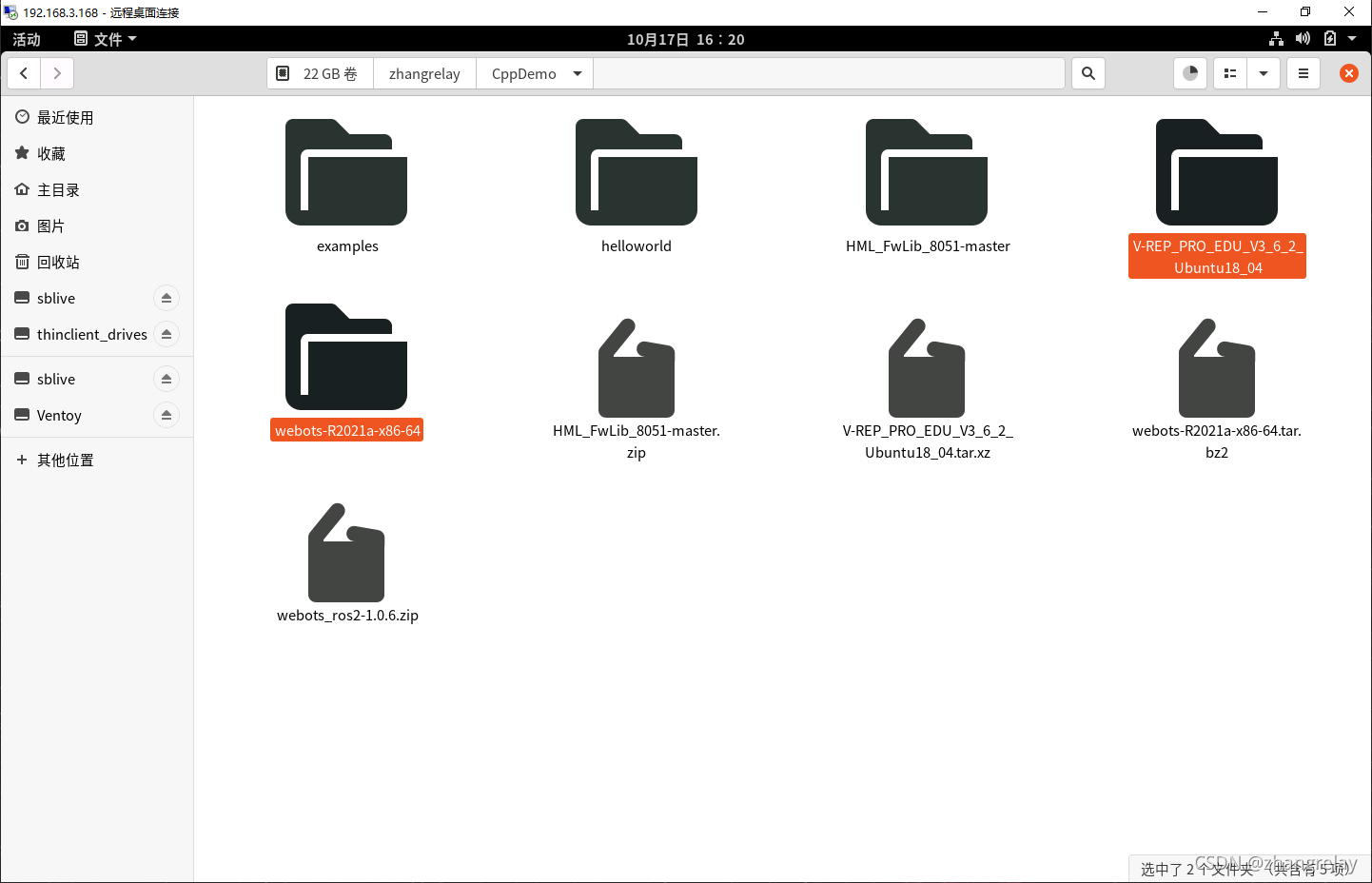1372x883 pixels.
Task: Click the battery status icon in top bar
Action: [x=1330, y=38]
